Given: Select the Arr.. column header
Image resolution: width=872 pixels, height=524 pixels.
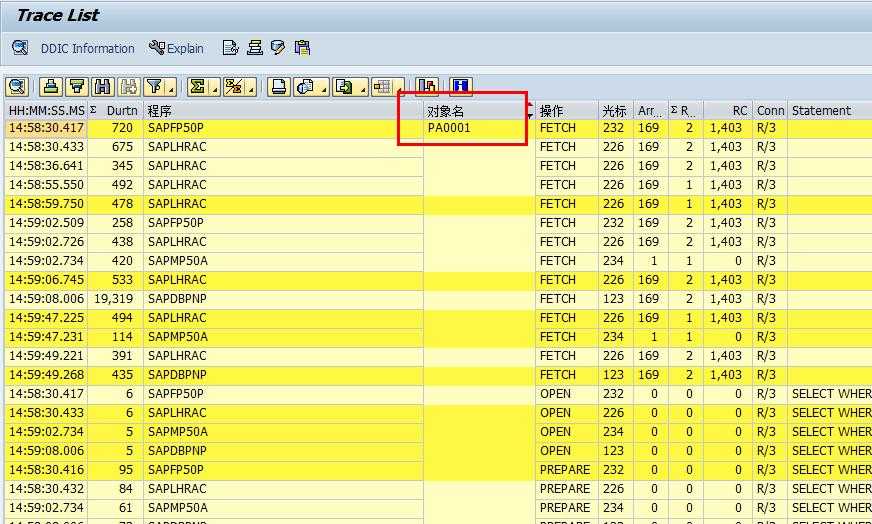Looking at the screenshot, I should [x=650, y=111].
